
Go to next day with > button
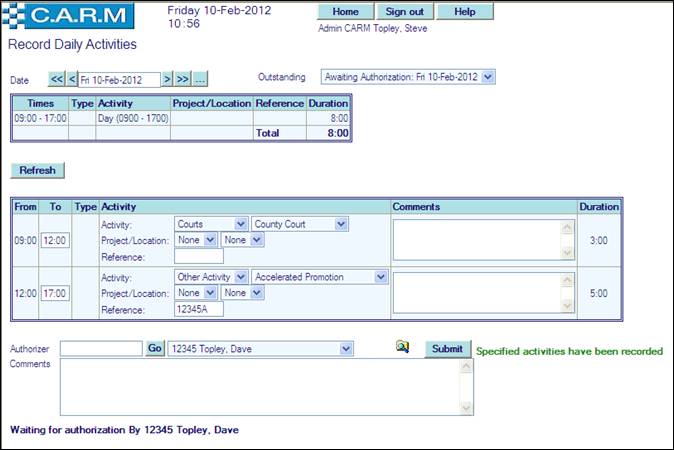167,79
